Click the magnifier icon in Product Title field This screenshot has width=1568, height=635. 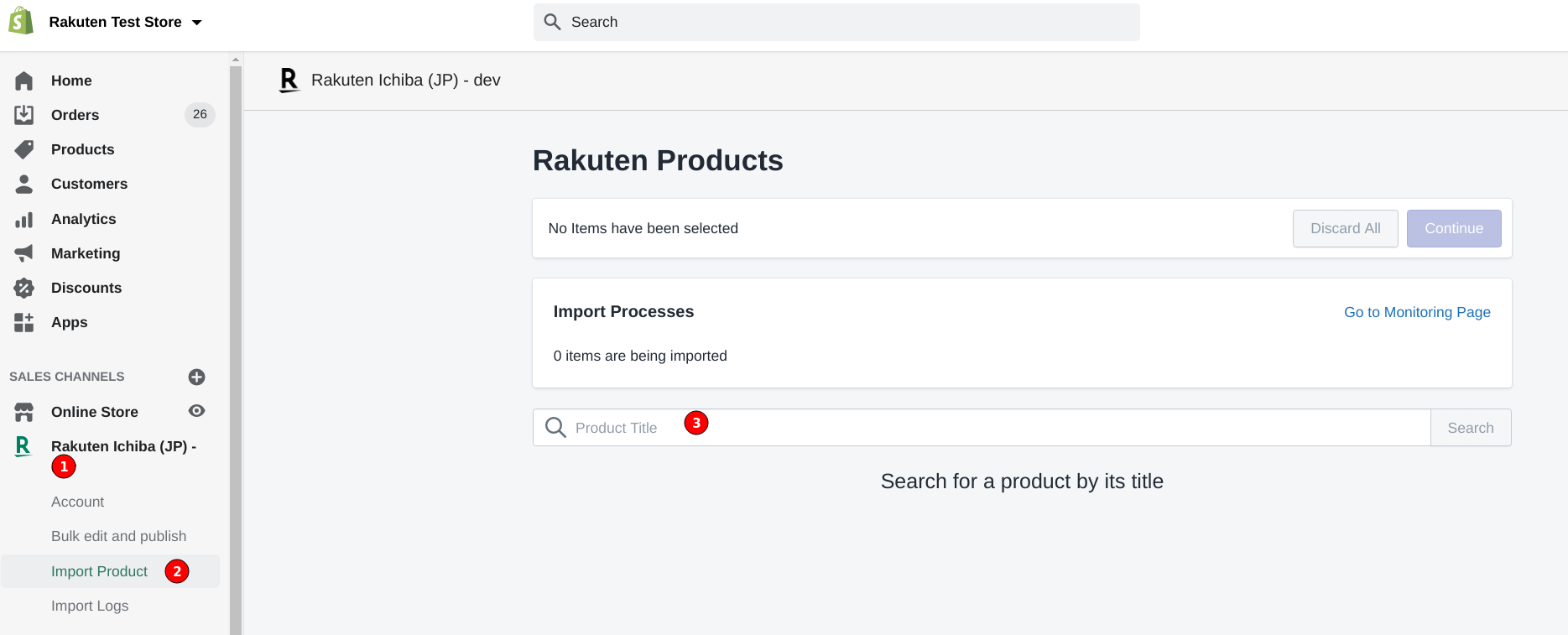click(x=555, y=428)
